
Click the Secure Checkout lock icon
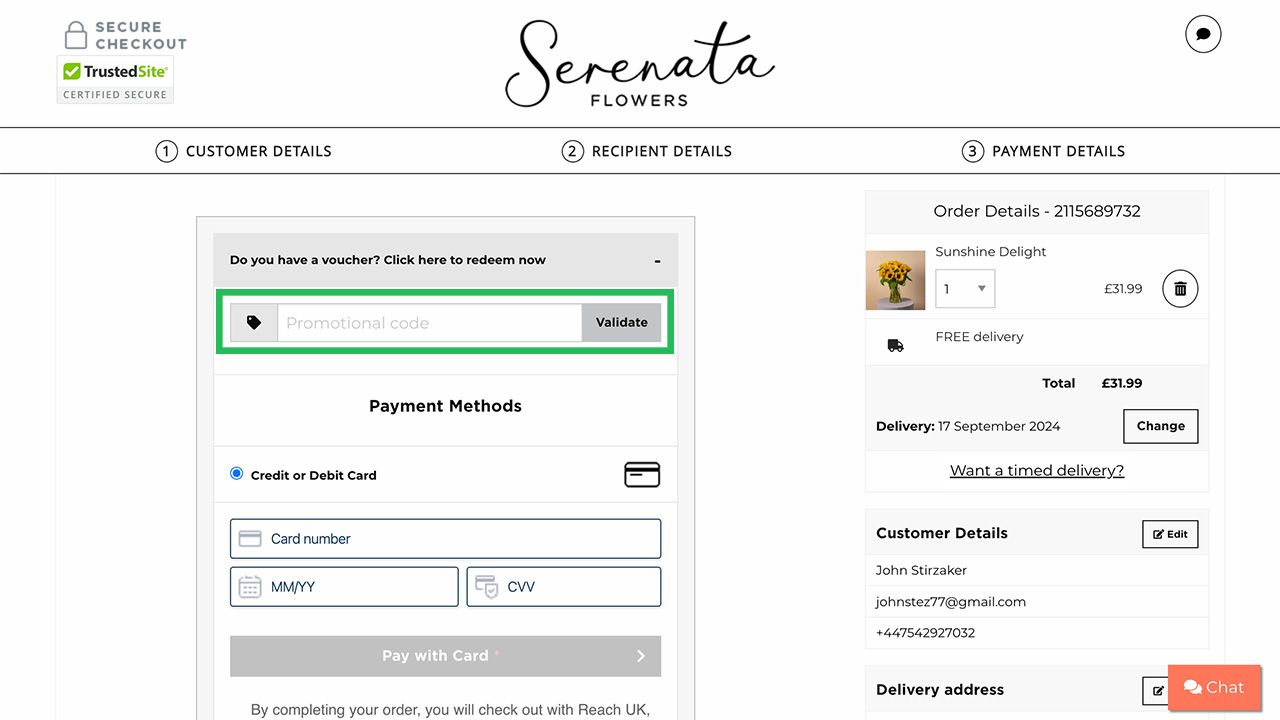click(75, 33)
